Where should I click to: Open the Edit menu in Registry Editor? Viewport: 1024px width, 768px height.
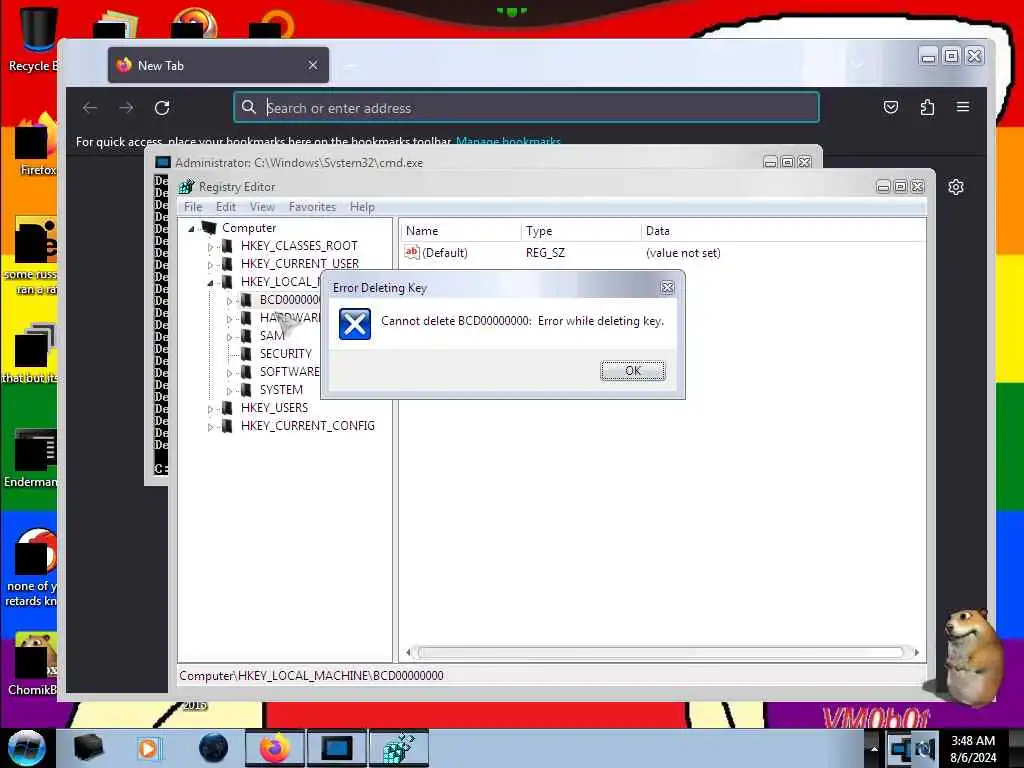click(x=226, y=207)
